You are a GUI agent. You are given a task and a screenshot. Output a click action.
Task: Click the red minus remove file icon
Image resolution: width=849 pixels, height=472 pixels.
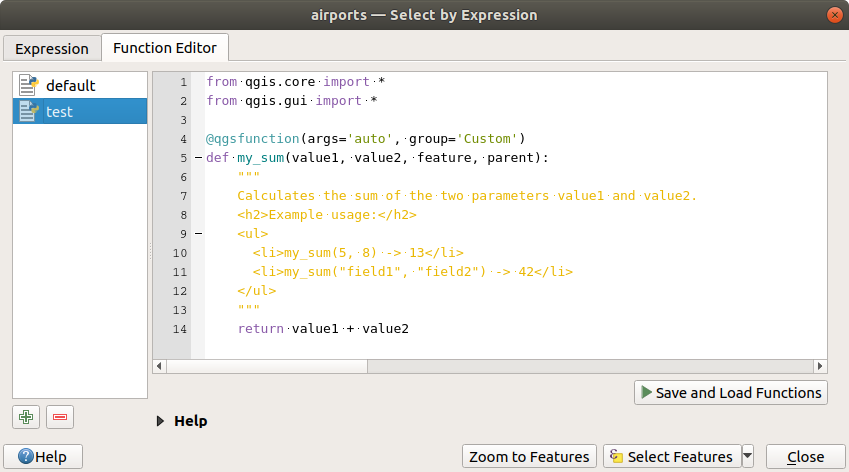[59, 417]
